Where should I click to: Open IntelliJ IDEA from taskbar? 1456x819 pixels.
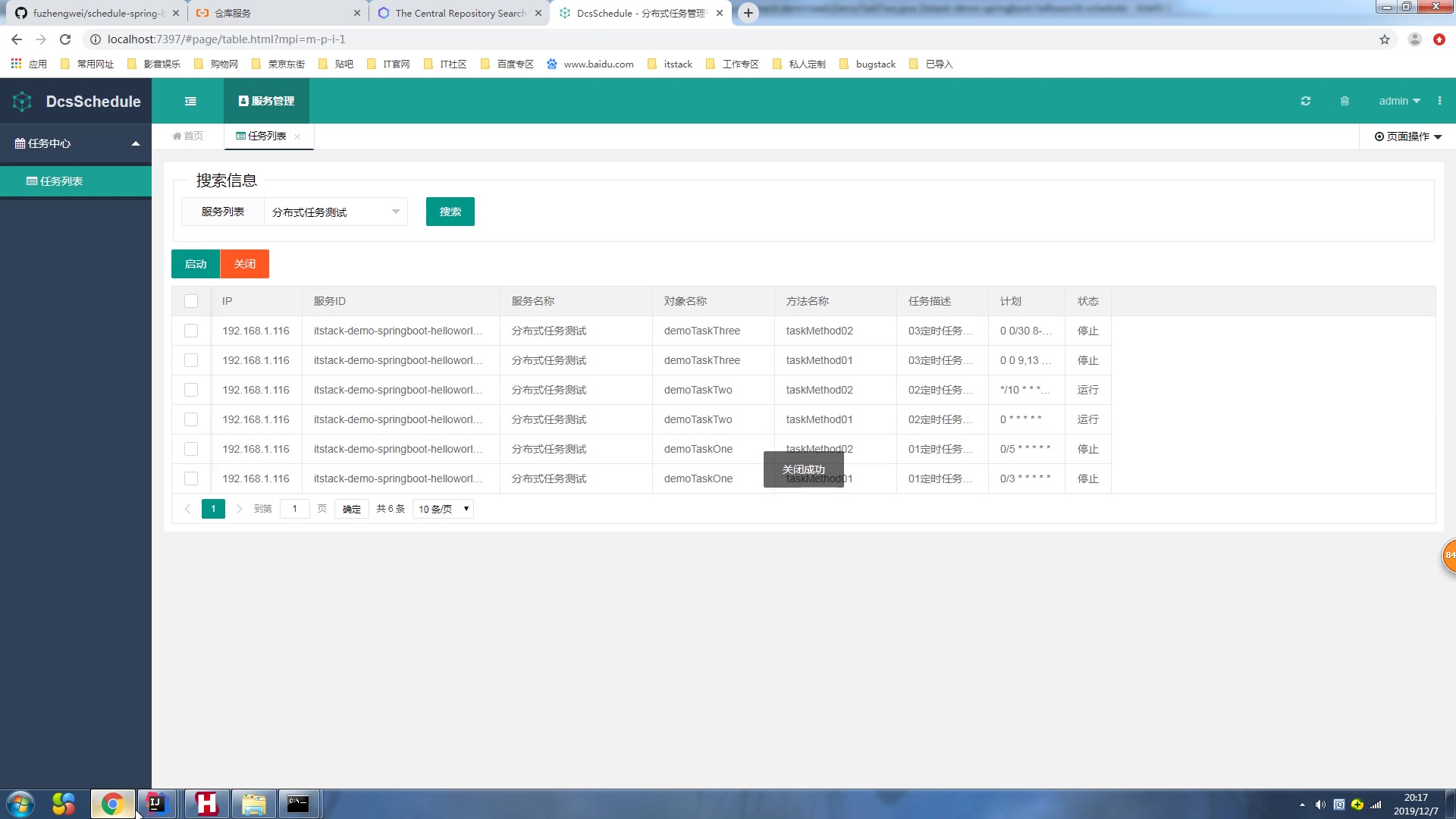tap(156, 803)
